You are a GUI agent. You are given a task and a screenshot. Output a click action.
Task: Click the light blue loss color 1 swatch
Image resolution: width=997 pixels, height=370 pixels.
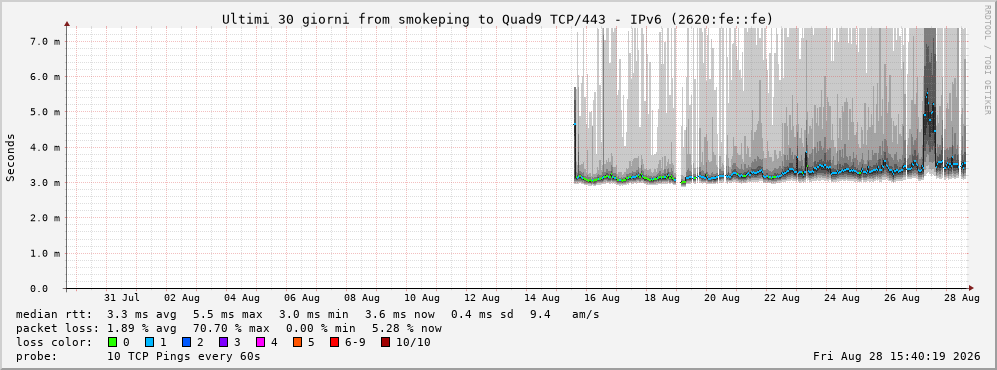(149, 342)
